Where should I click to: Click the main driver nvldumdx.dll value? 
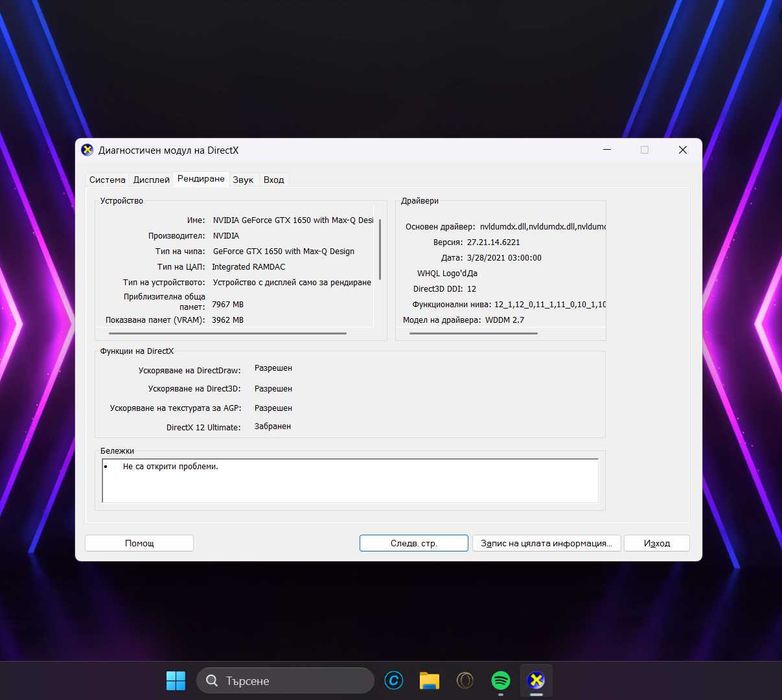pyautogui.click(x=543, y=226)
